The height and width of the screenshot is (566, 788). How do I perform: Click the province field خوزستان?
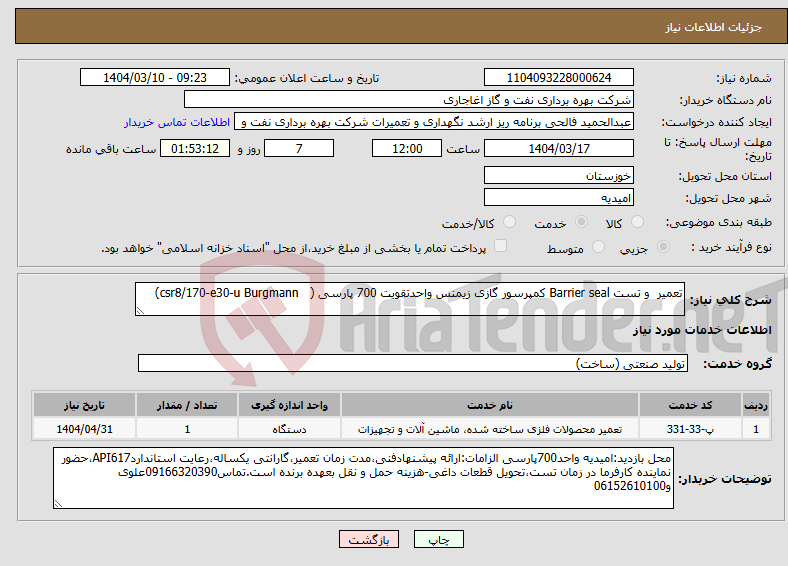pyautogui.click(x=558, y=175)
